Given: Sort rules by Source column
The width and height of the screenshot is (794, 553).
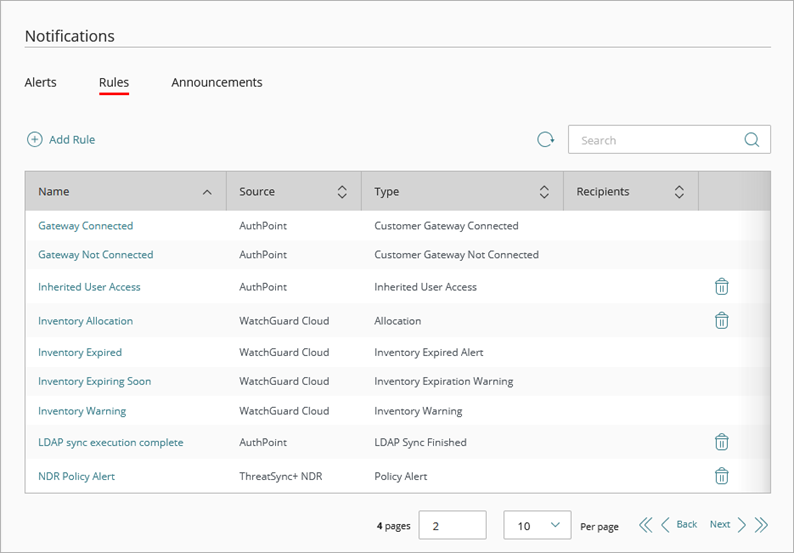Looking at the screenshot, I should [x=342, y=192].
